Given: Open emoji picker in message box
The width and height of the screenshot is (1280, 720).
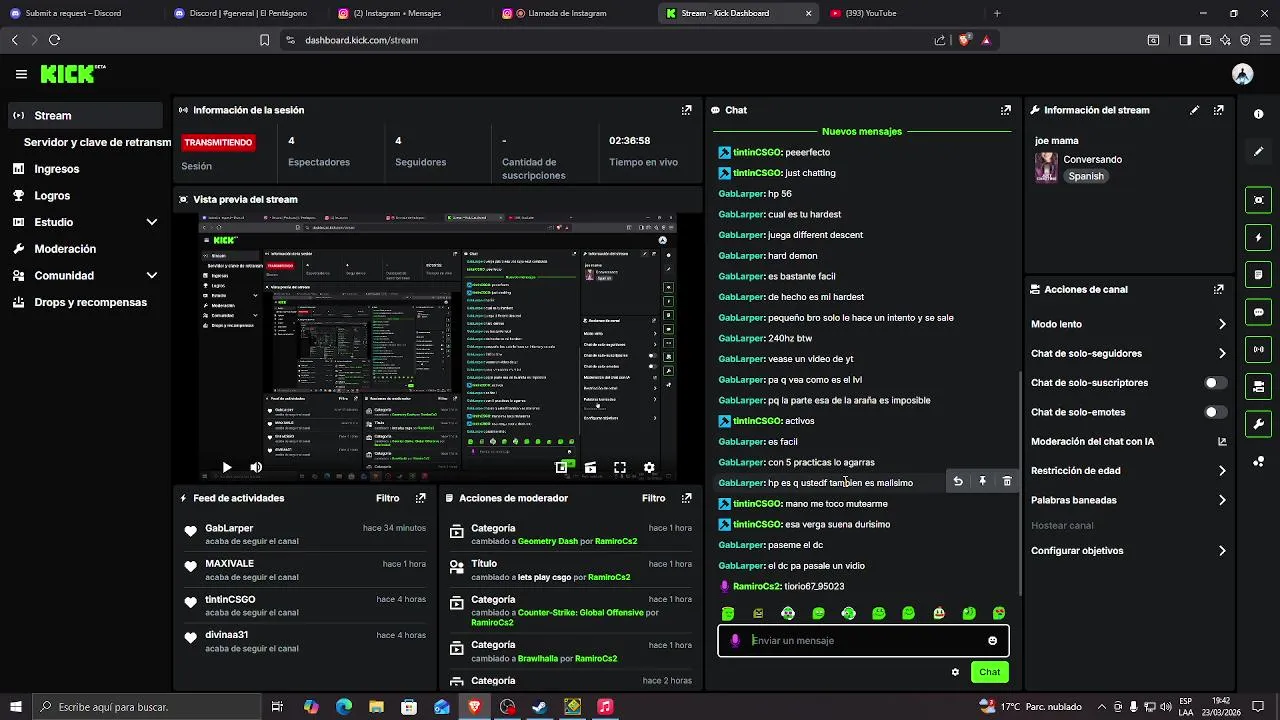Looking at the screenshot, I should pyautogui.click(x=992, y=641).
